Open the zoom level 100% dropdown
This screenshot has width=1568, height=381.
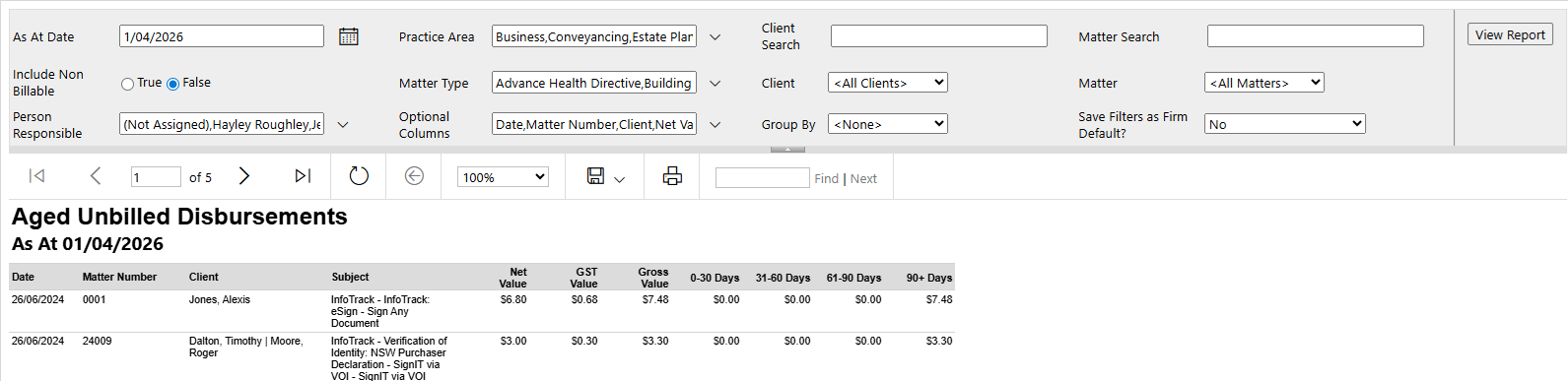(503, 177)
